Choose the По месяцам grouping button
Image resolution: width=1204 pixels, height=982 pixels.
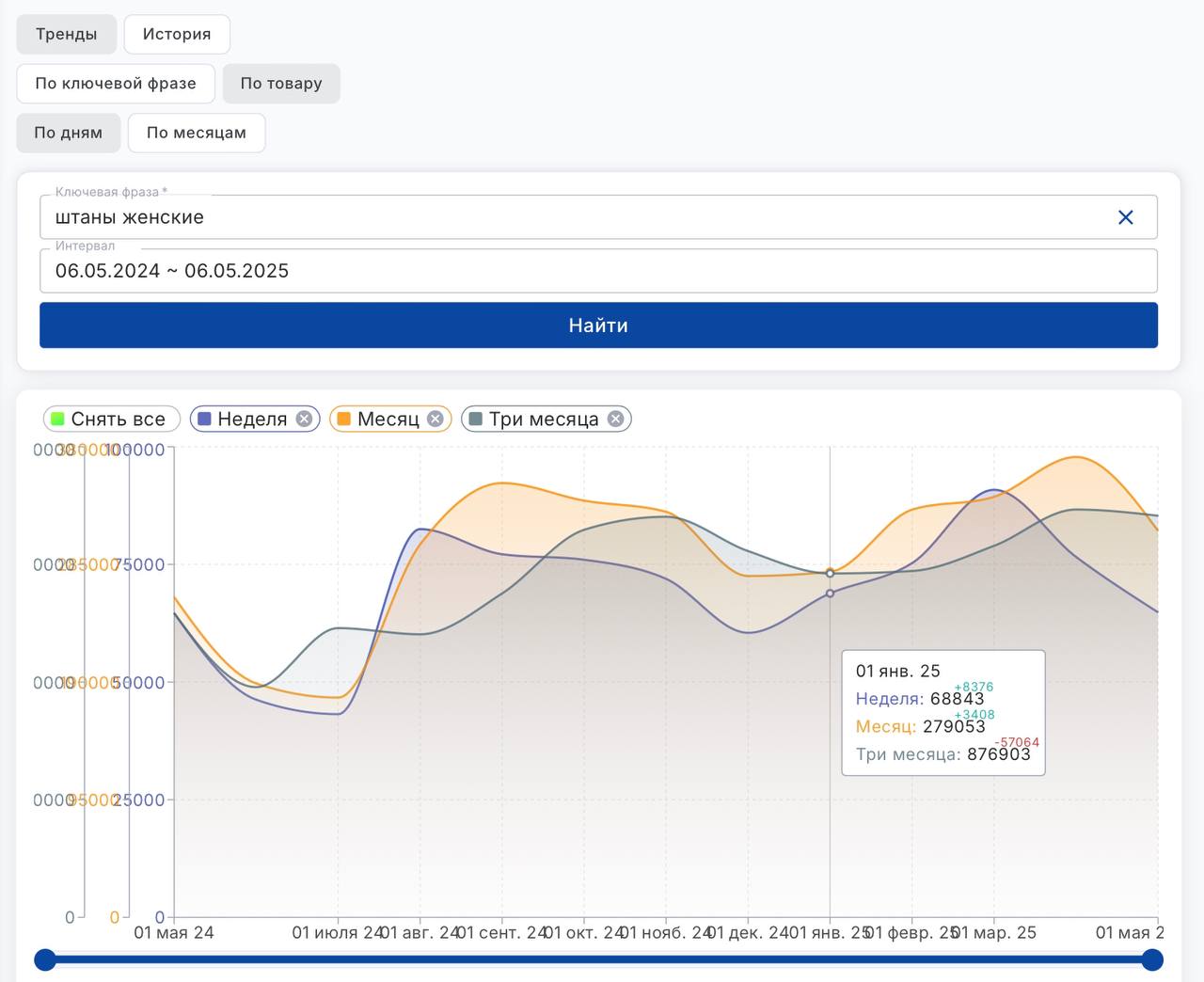(x=197, y=133)
